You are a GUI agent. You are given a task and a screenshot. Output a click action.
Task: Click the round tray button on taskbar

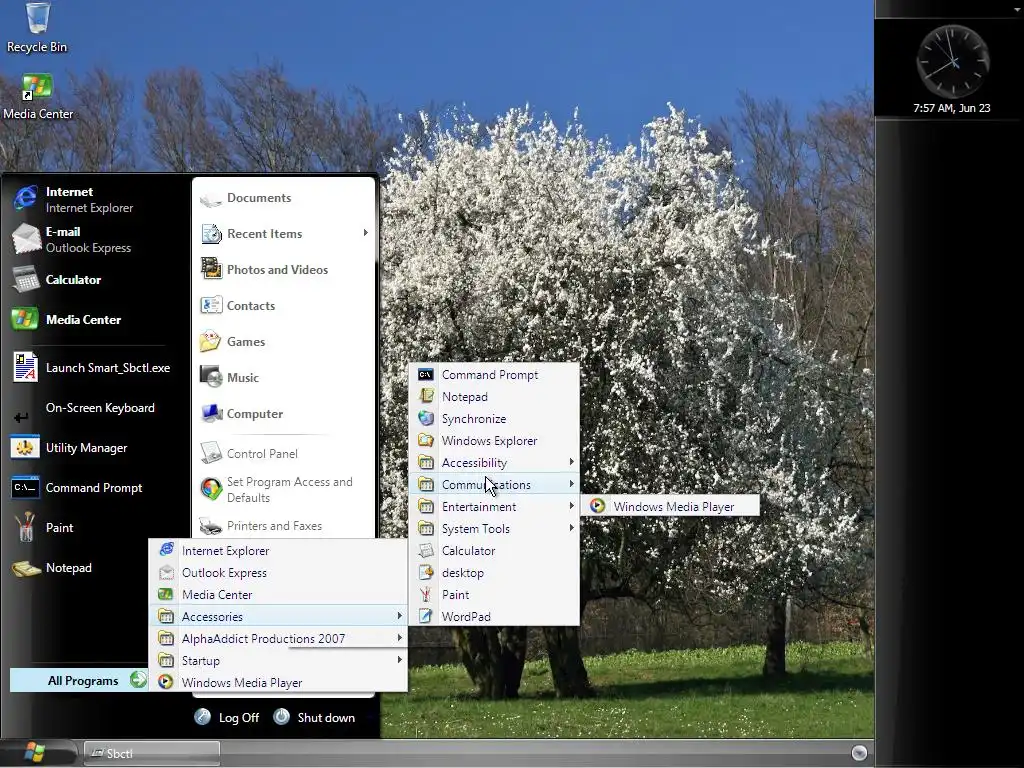[859, 752]
